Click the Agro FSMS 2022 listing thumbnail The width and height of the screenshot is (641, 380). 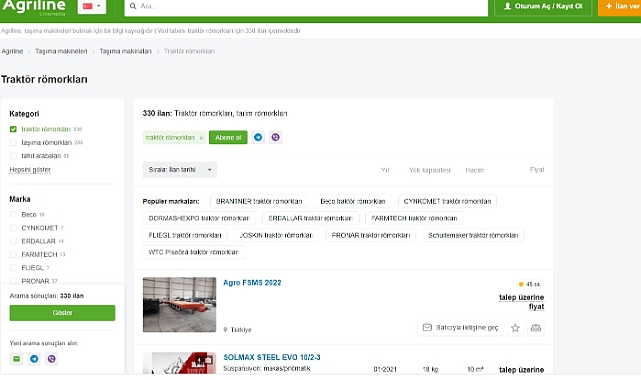click(x=179, y=304)
